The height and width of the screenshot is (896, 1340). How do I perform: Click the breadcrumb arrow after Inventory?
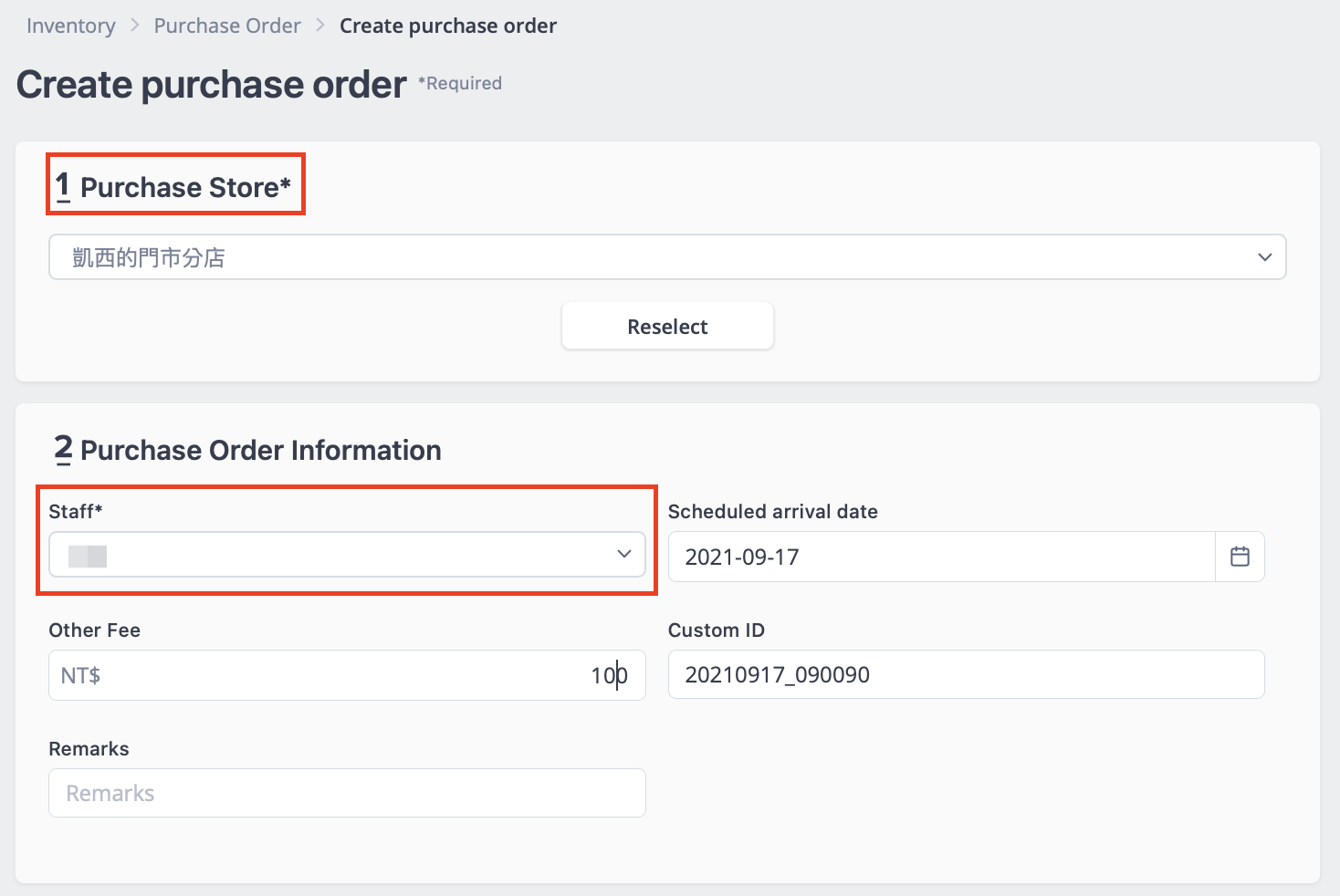click(x=135, y=26)
